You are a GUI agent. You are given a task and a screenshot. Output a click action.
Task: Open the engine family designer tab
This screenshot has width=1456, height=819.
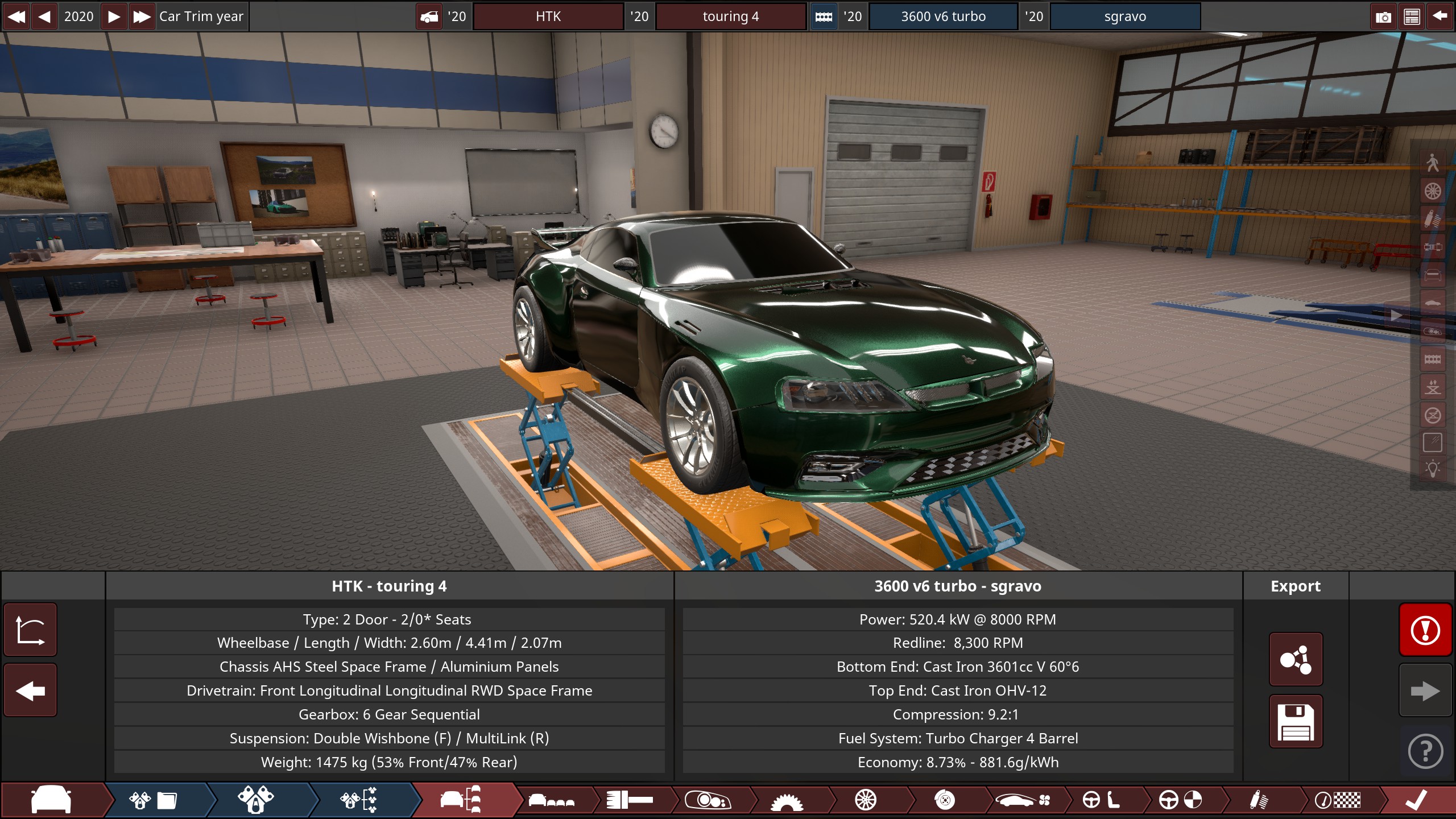pos(256,800)
